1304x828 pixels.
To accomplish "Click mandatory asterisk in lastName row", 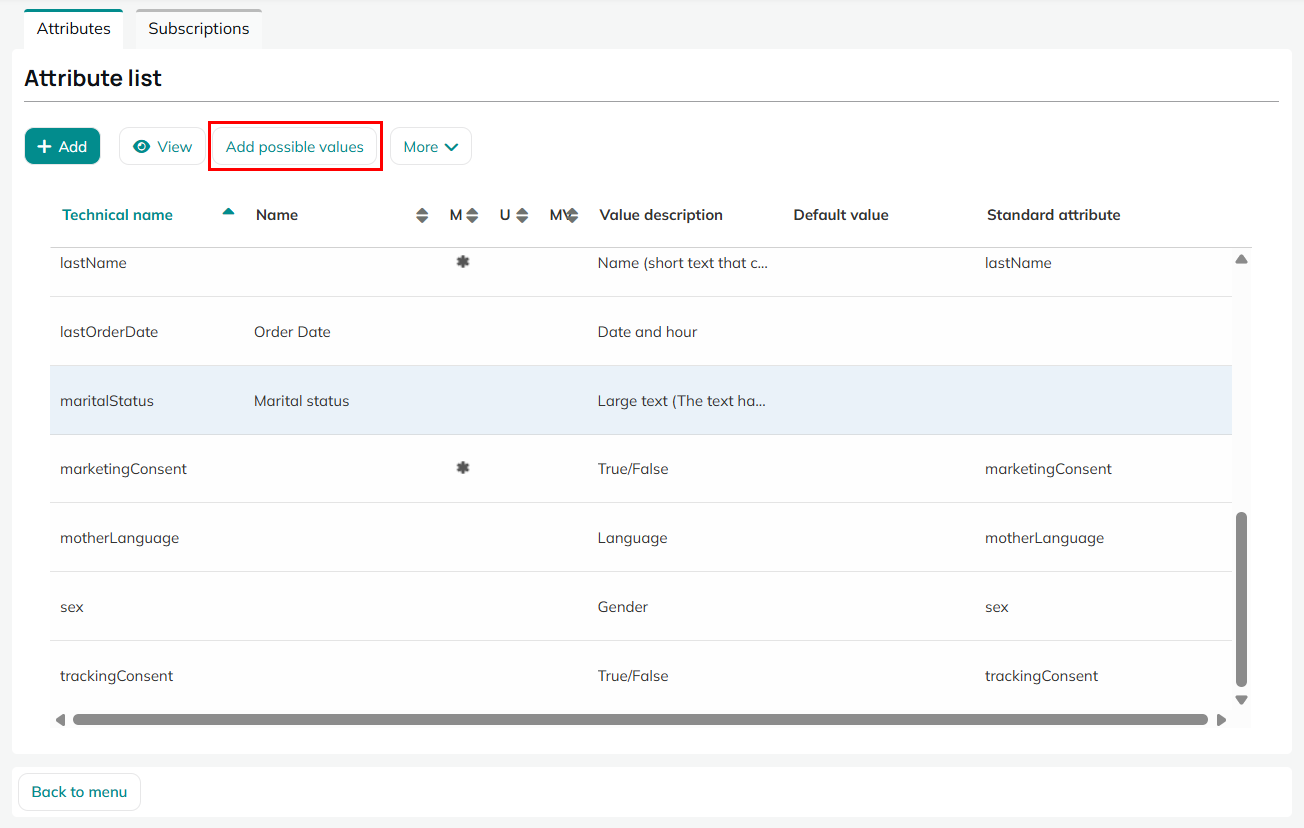I will click(463, 262).
